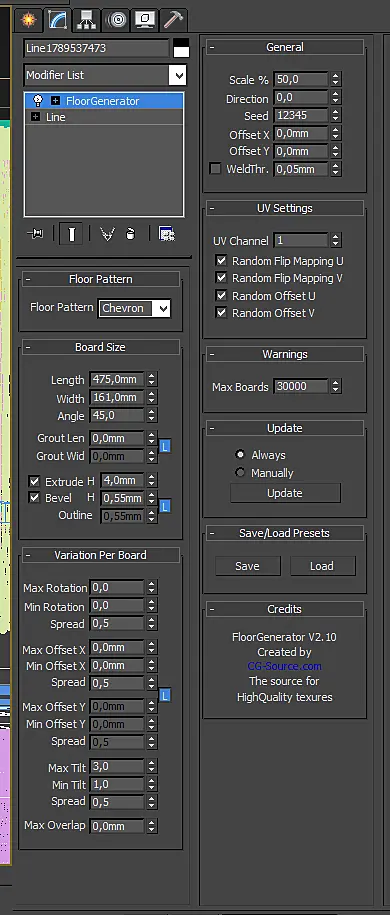Click the Scale % spinner
This screenshot has width=390, height=915.
click(x=335, y=79)
